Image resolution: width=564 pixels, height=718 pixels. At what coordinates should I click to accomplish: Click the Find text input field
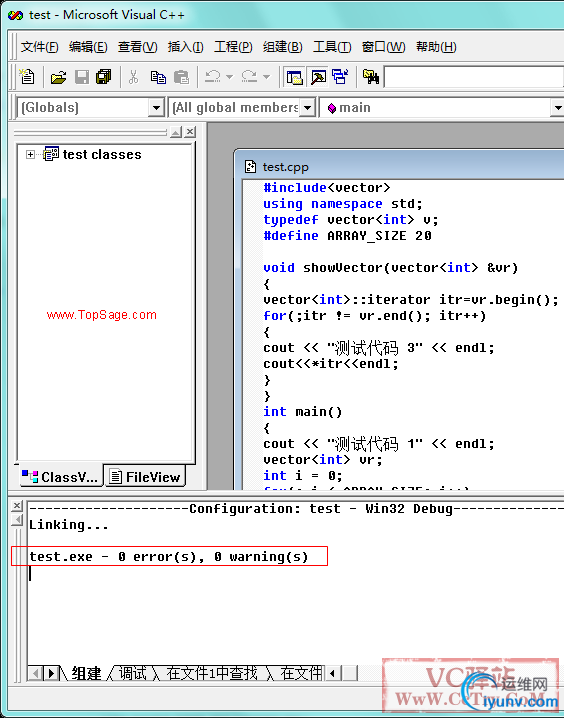(x=474, y=77)
